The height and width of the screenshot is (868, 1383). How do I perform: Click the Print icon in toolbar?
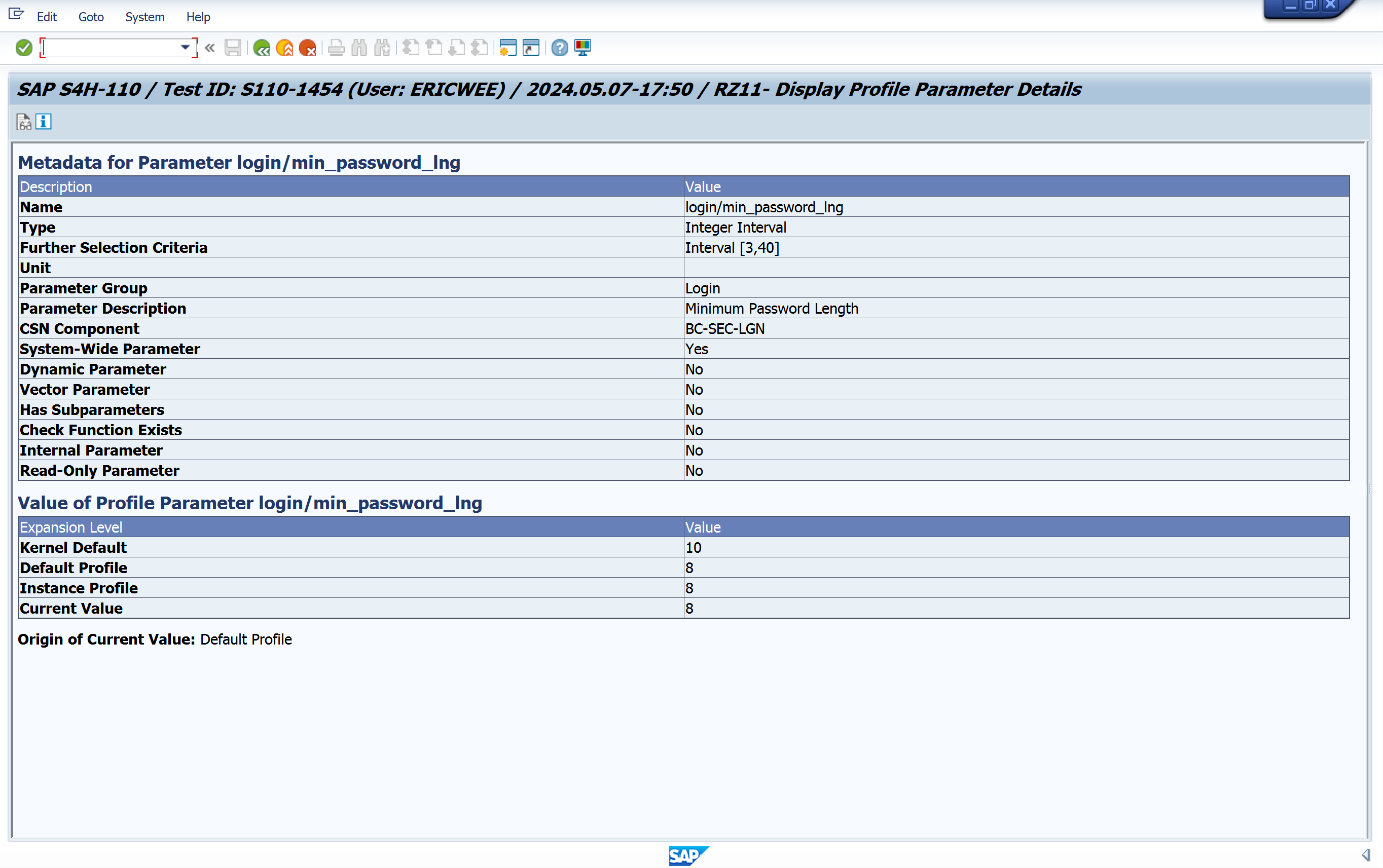[x=336, y=48]
